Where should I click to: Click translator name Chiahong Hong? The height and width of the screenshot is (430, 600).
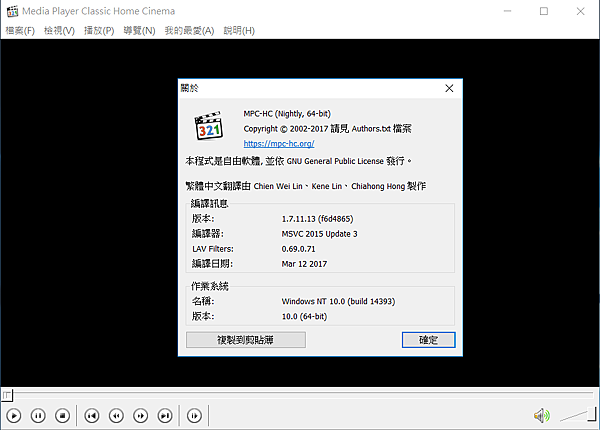click(378, 186)
